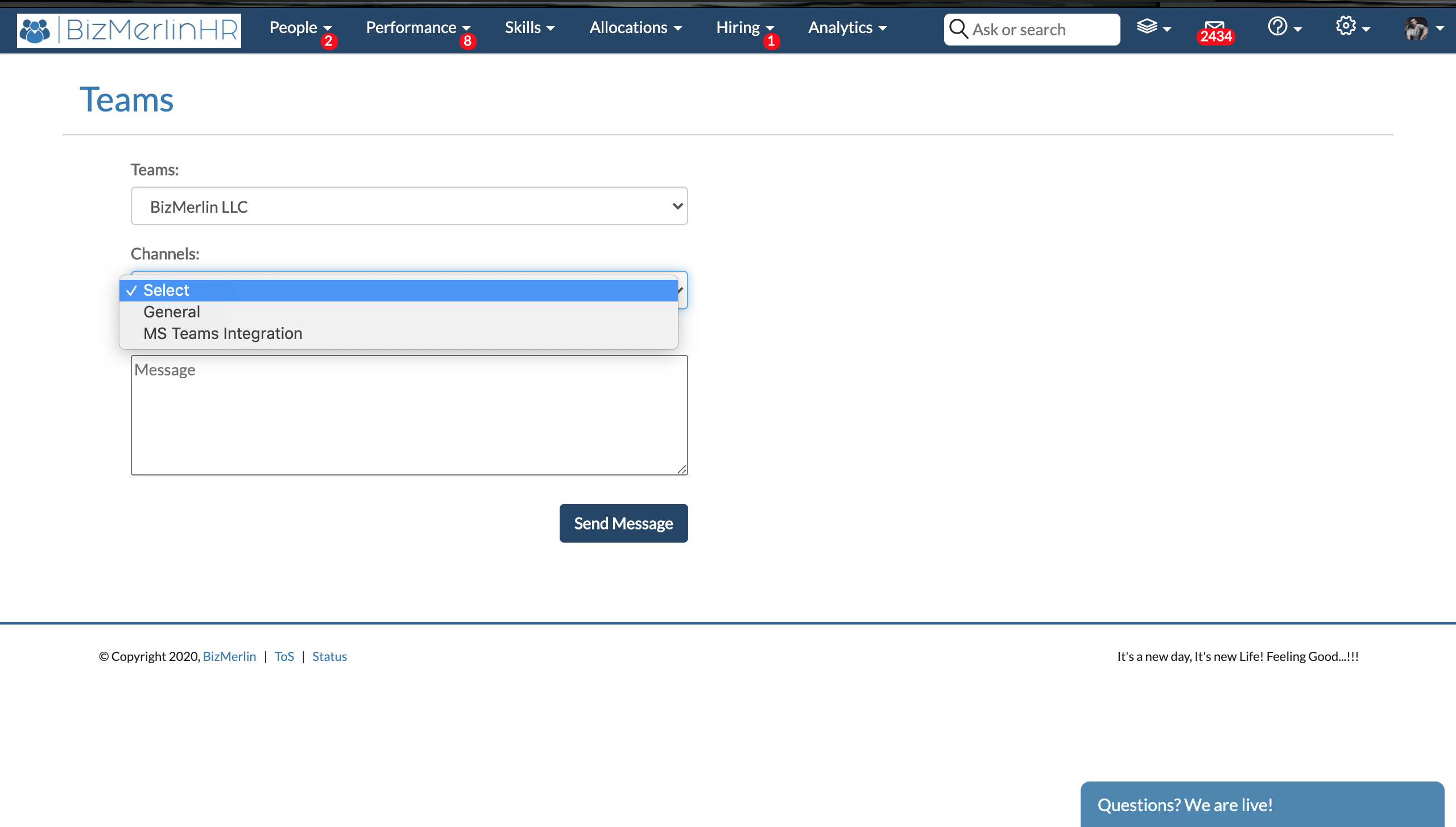
Task: Open the Status footer link
Action: coord(330,656)
